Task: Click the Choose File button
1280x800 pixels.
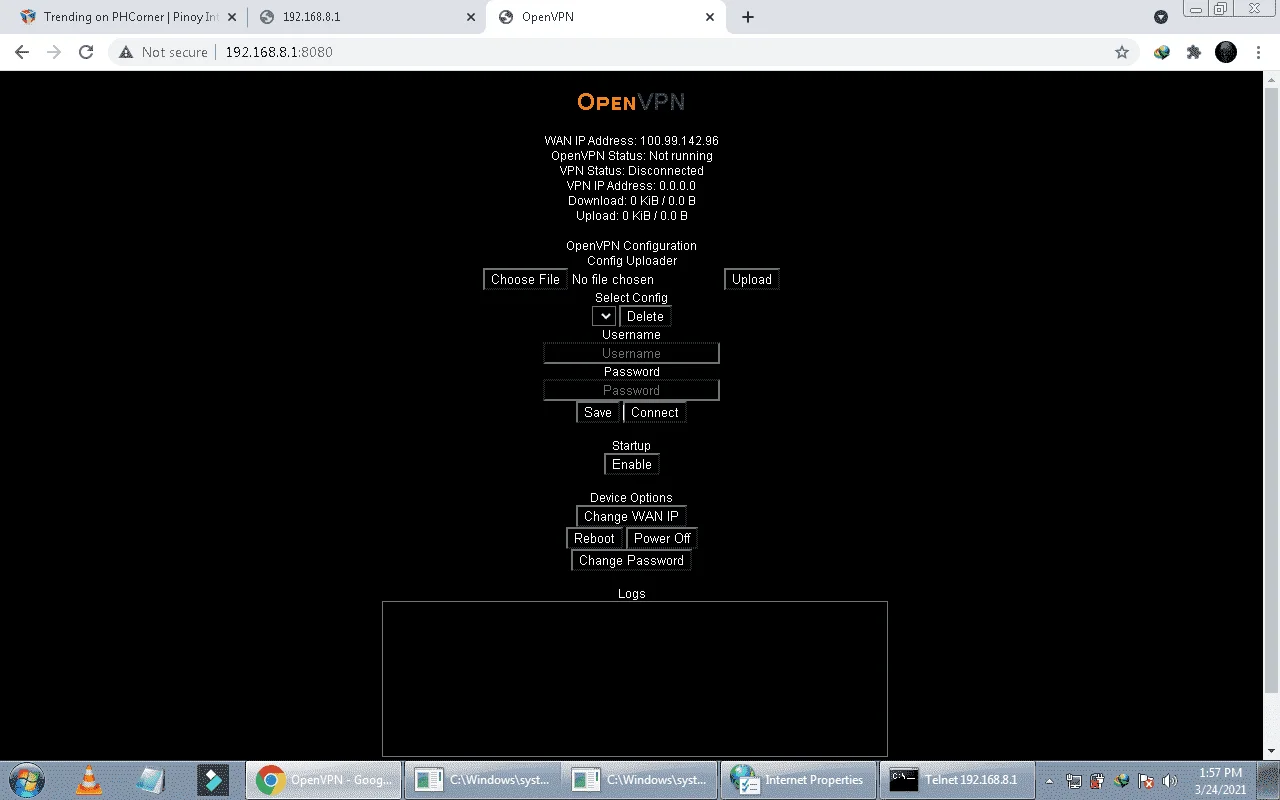Action: click(525, 280)
